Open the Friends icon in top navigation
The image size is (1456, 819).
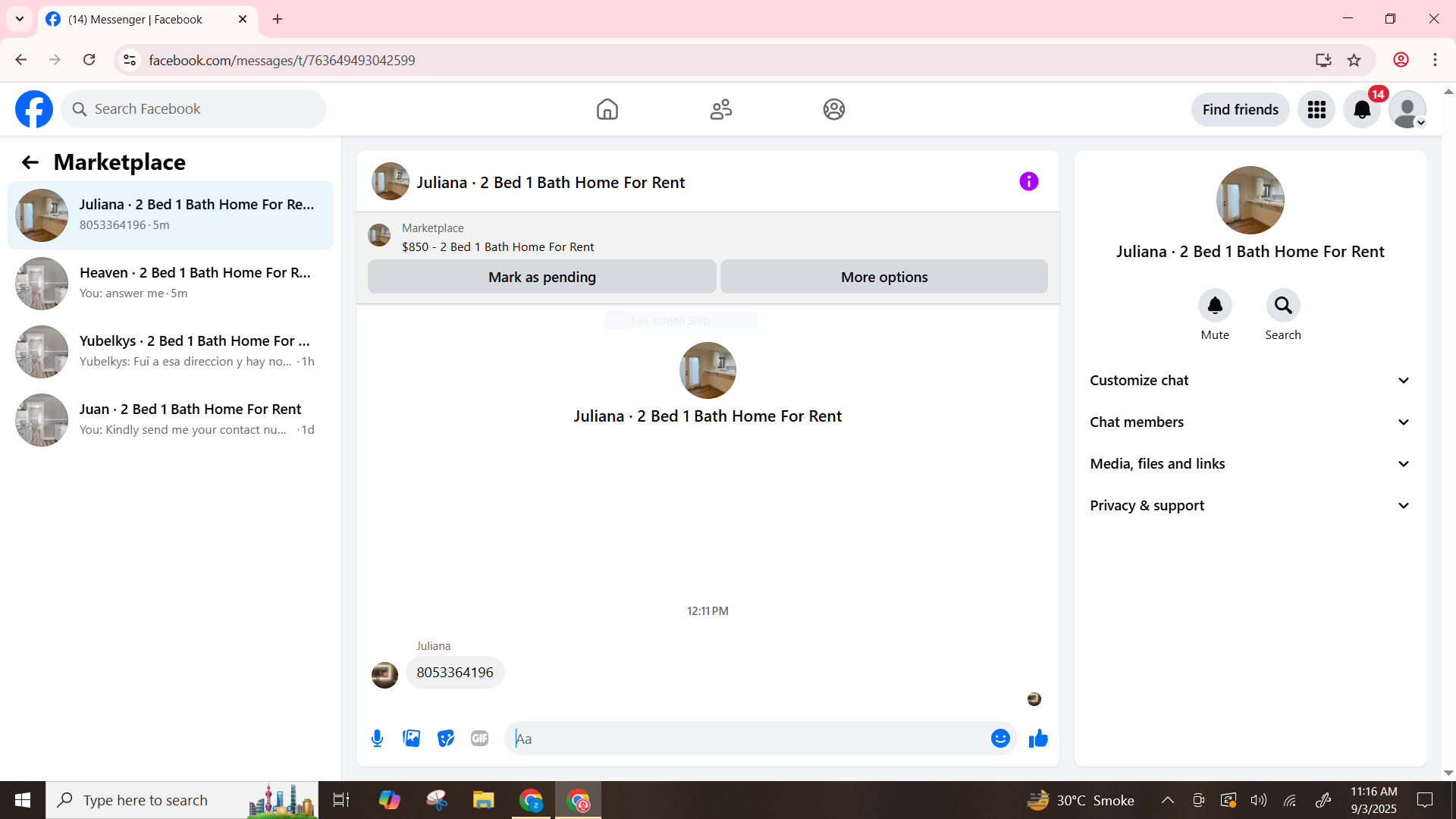(721, 109)
